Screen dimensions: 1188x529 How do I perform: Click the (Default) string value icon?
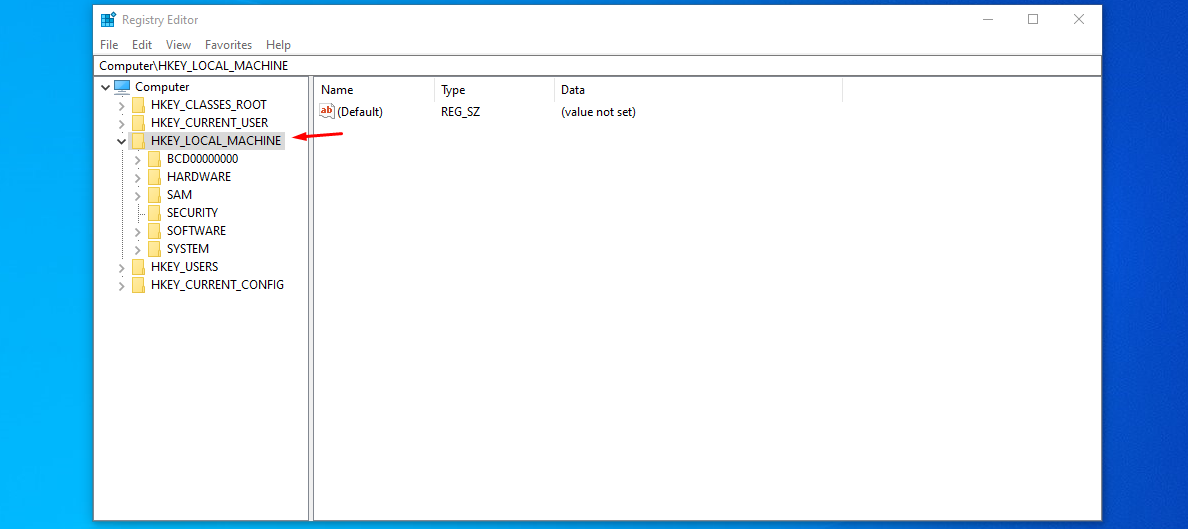pos(327,111)
